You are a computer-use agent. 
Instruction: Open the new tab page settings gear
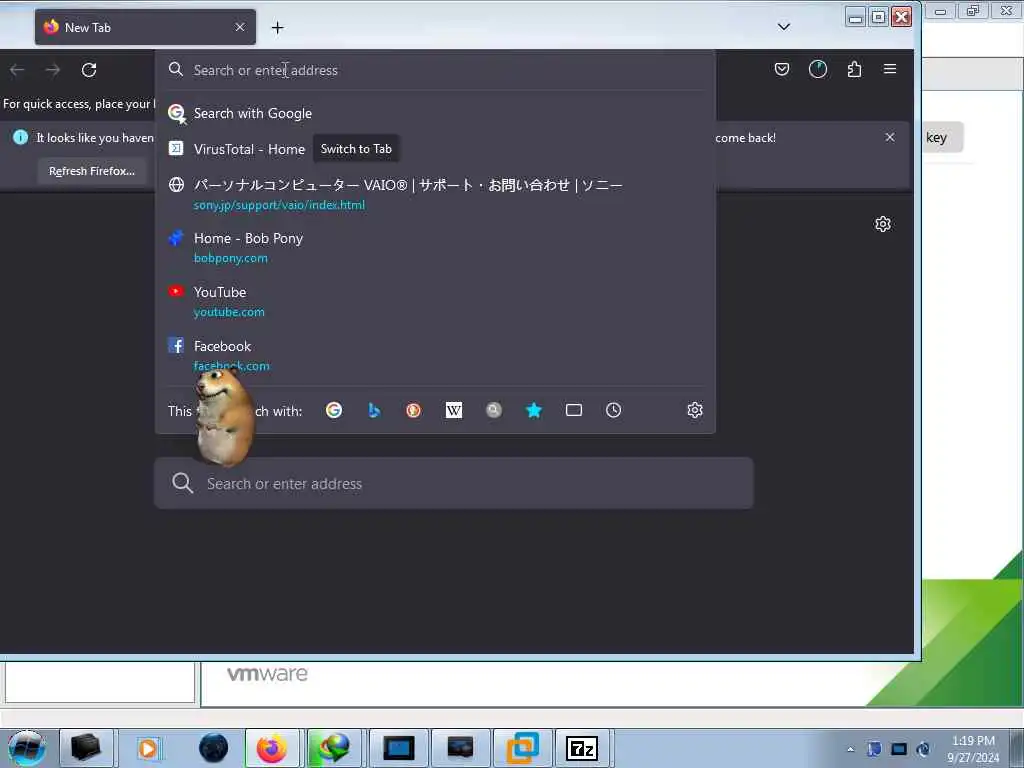point(883,224)
